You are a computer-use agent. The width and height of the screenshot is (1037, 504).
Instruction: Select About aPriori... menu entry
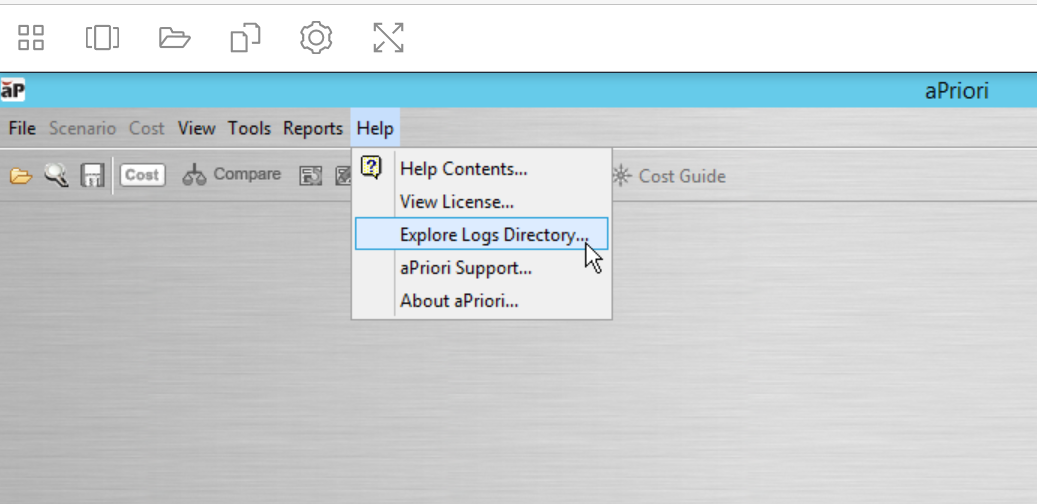tap(481, 301)
